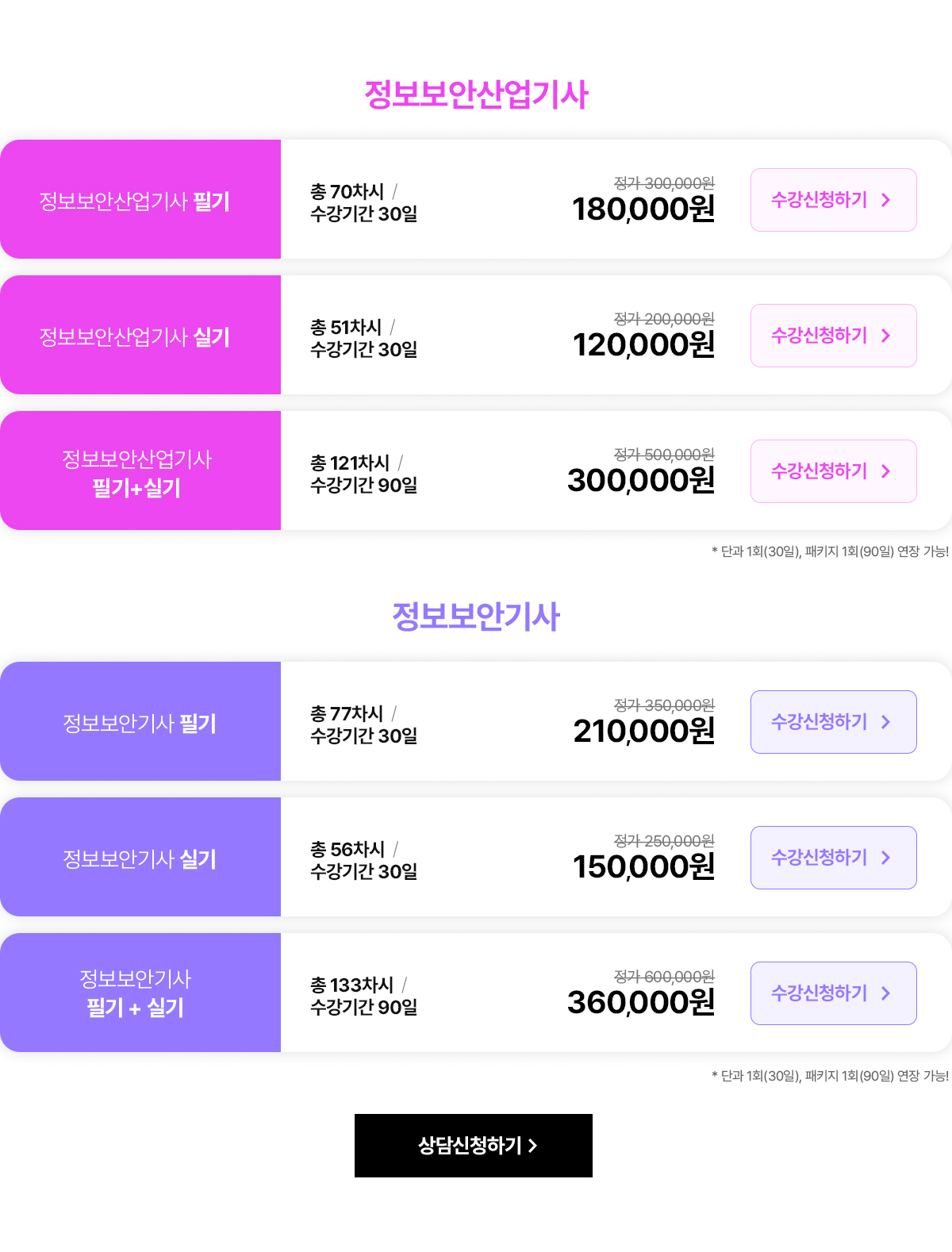Click the extension footnote below the 정보보안기사 list
This screenshot has height=1252, width=952.
point(830,1076)
